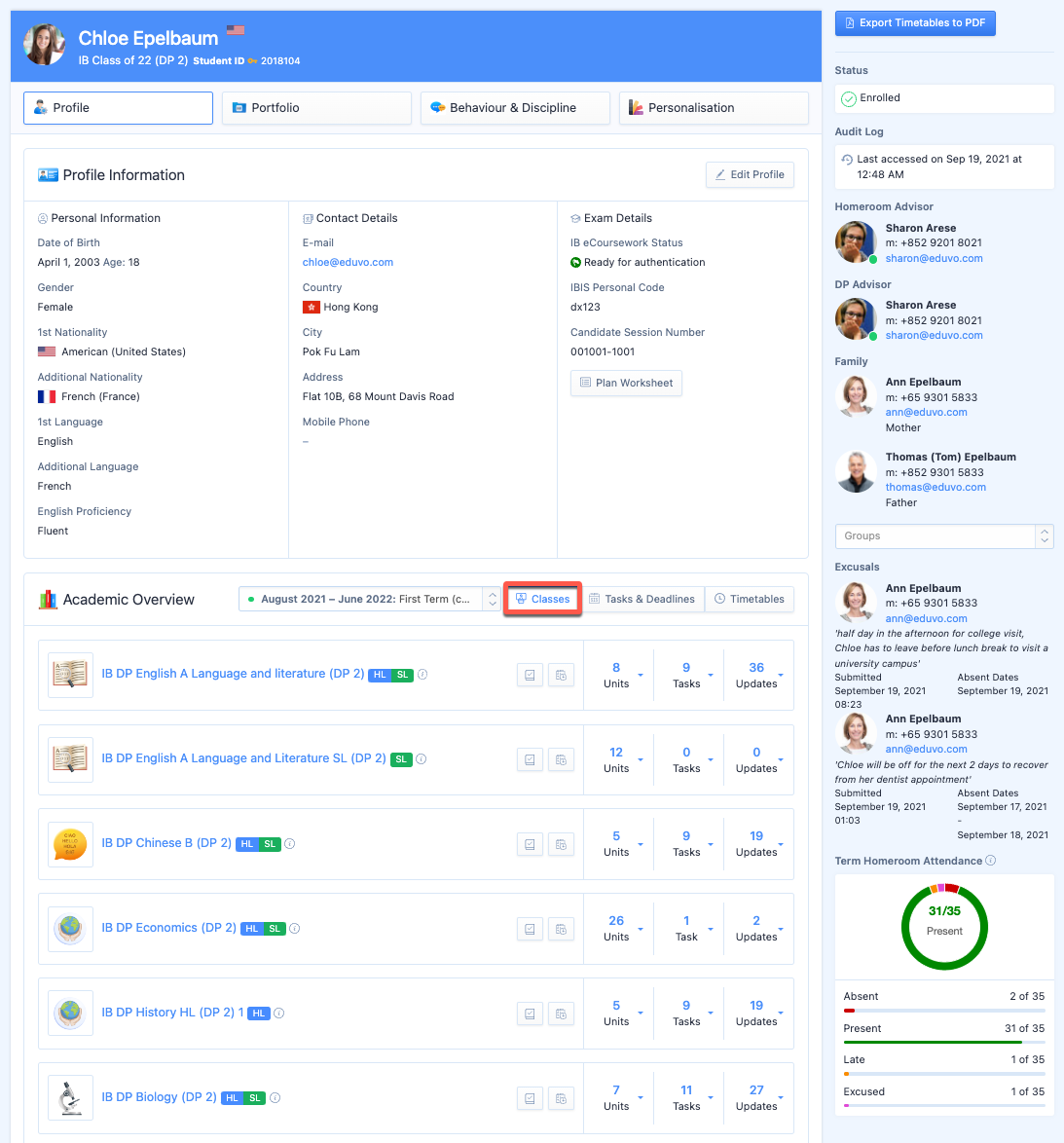Open the Behaviour & Discipline tab
The width and height of the screenshot is (1064, 1143).
514,108
